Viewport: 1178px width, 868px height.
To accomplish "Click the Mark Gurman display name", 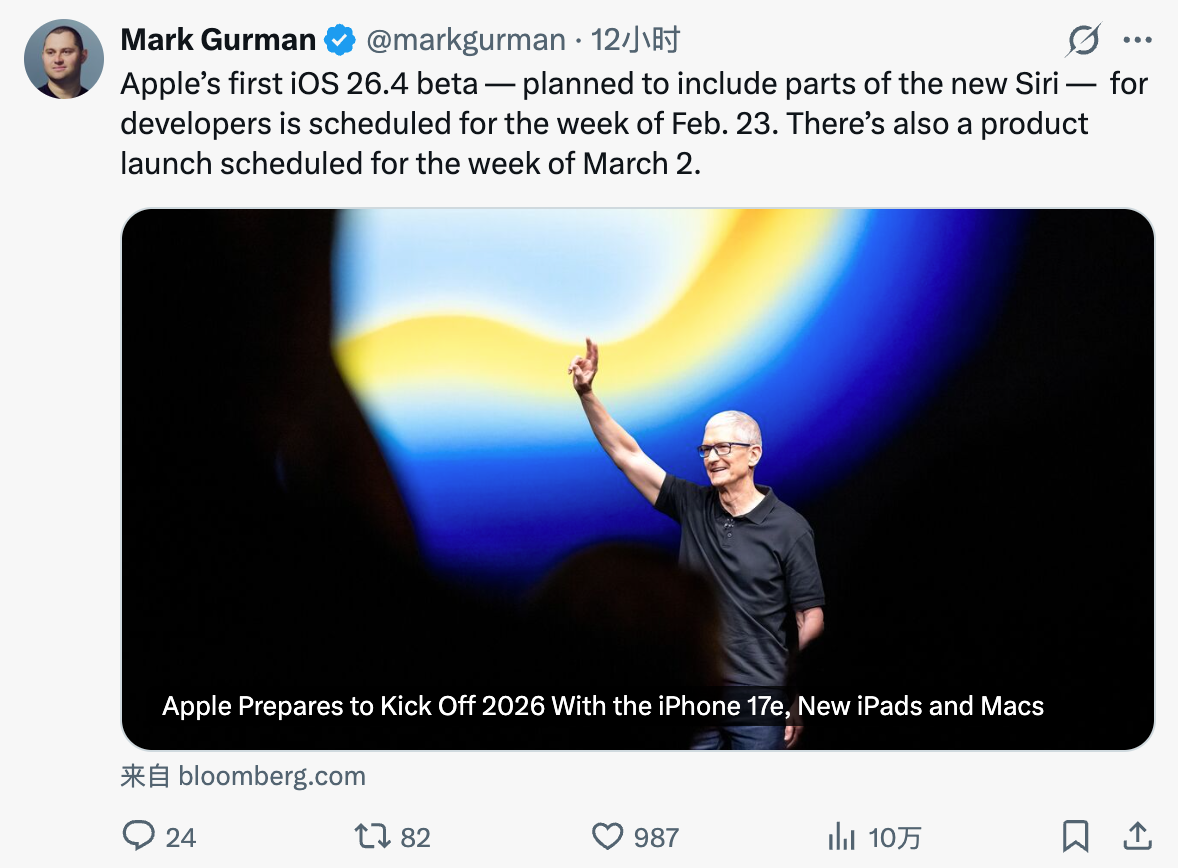I will 218,40.
